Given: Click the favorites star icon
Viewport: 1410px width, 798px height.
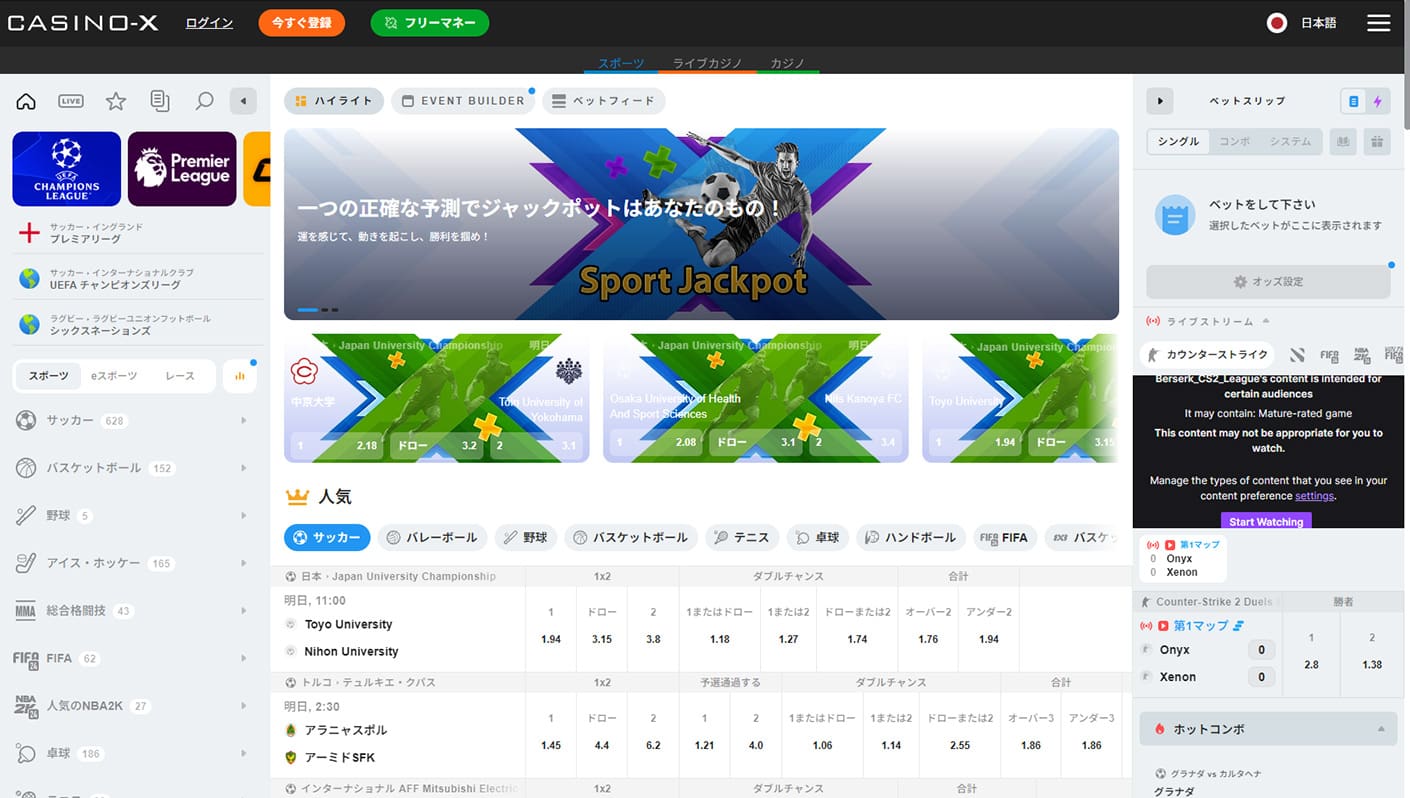Looking at the screenshot, I should 116,101.
